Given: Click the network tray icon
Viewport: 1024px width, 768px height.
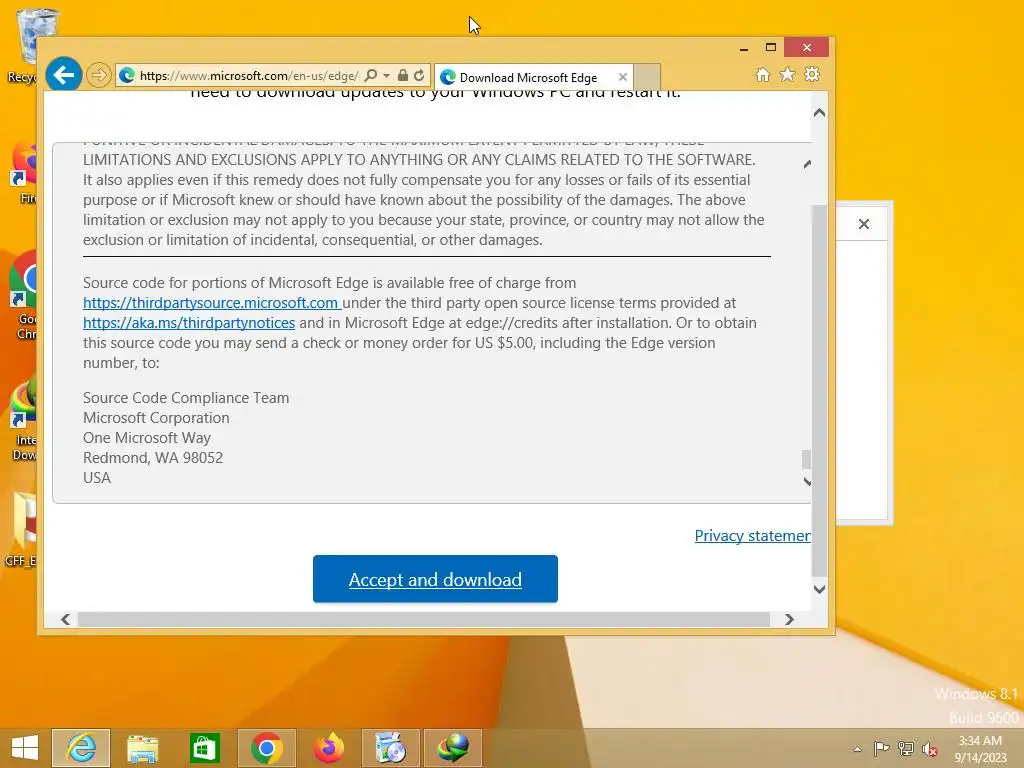Looking at the screenshot, I should click(906, 749).
